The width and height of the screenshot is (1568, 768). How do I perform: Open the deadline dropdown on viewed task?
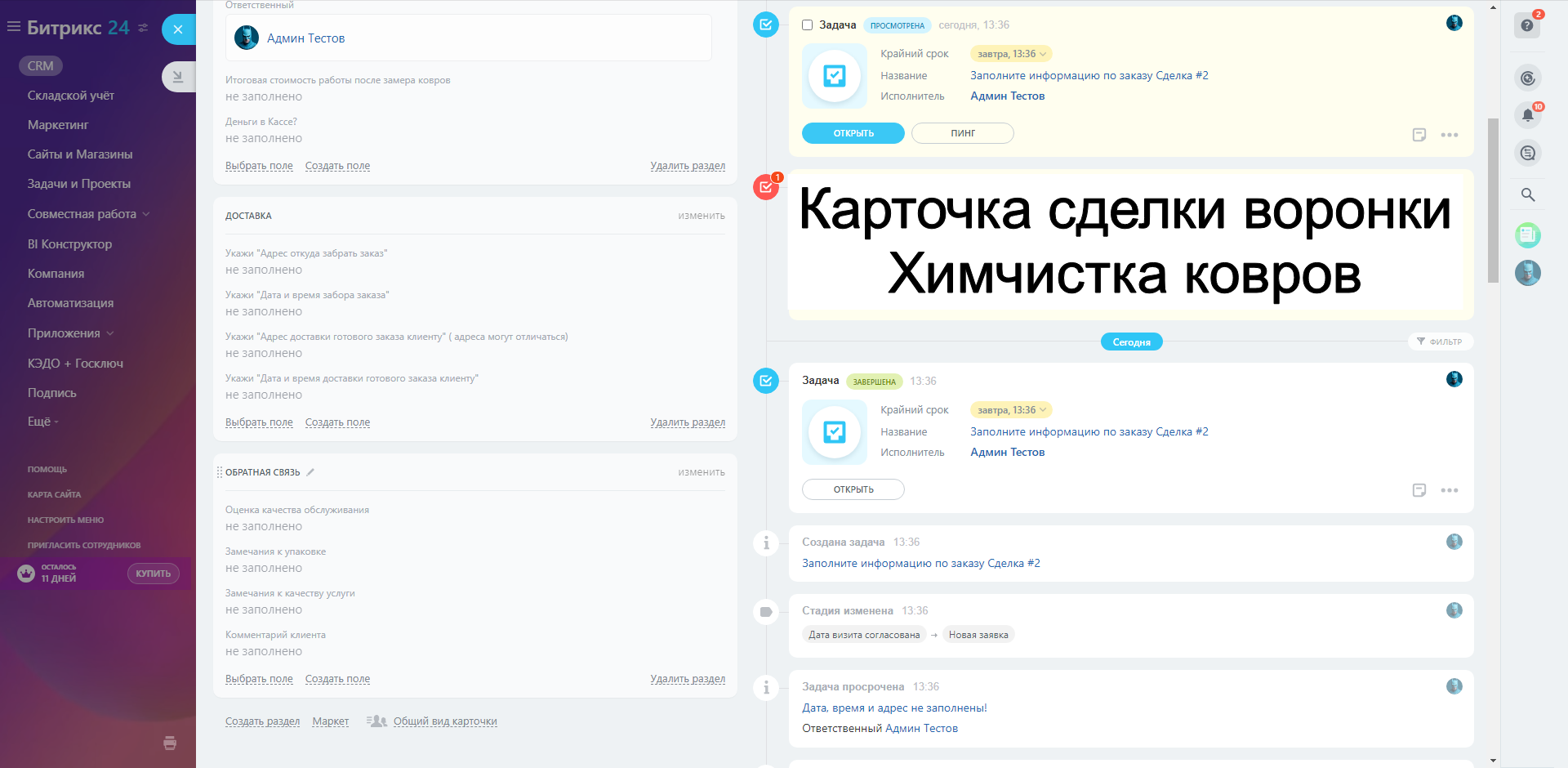click(x=1011, y=54)
